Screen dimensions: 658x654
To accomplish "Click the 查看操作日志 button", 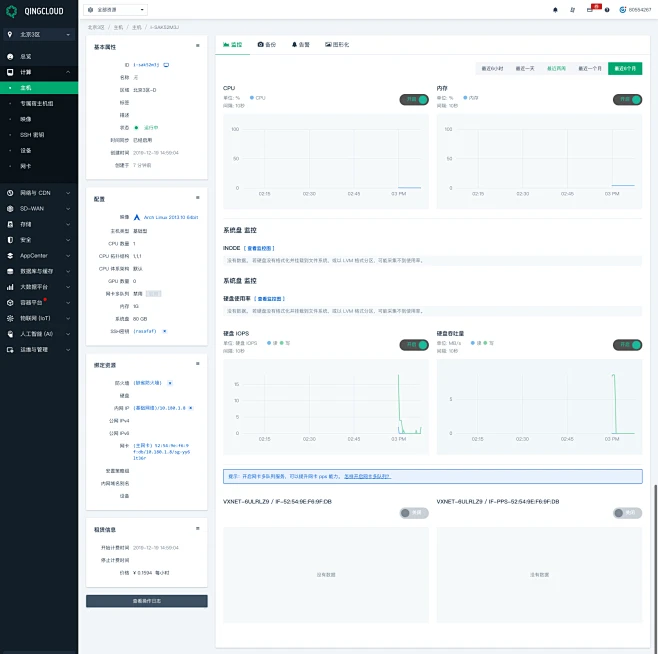I will pos(146,601).
